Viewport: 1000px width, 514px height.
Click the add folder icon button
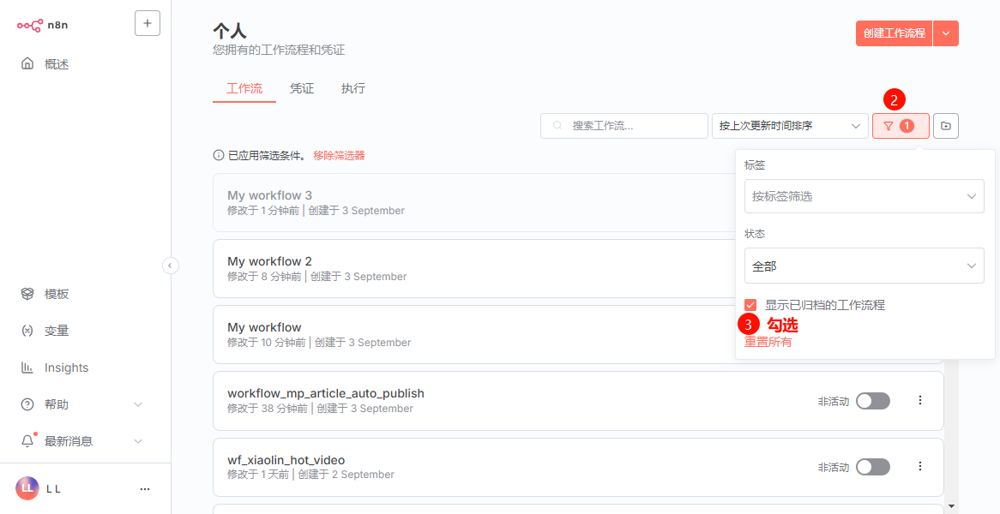(946, 126)
